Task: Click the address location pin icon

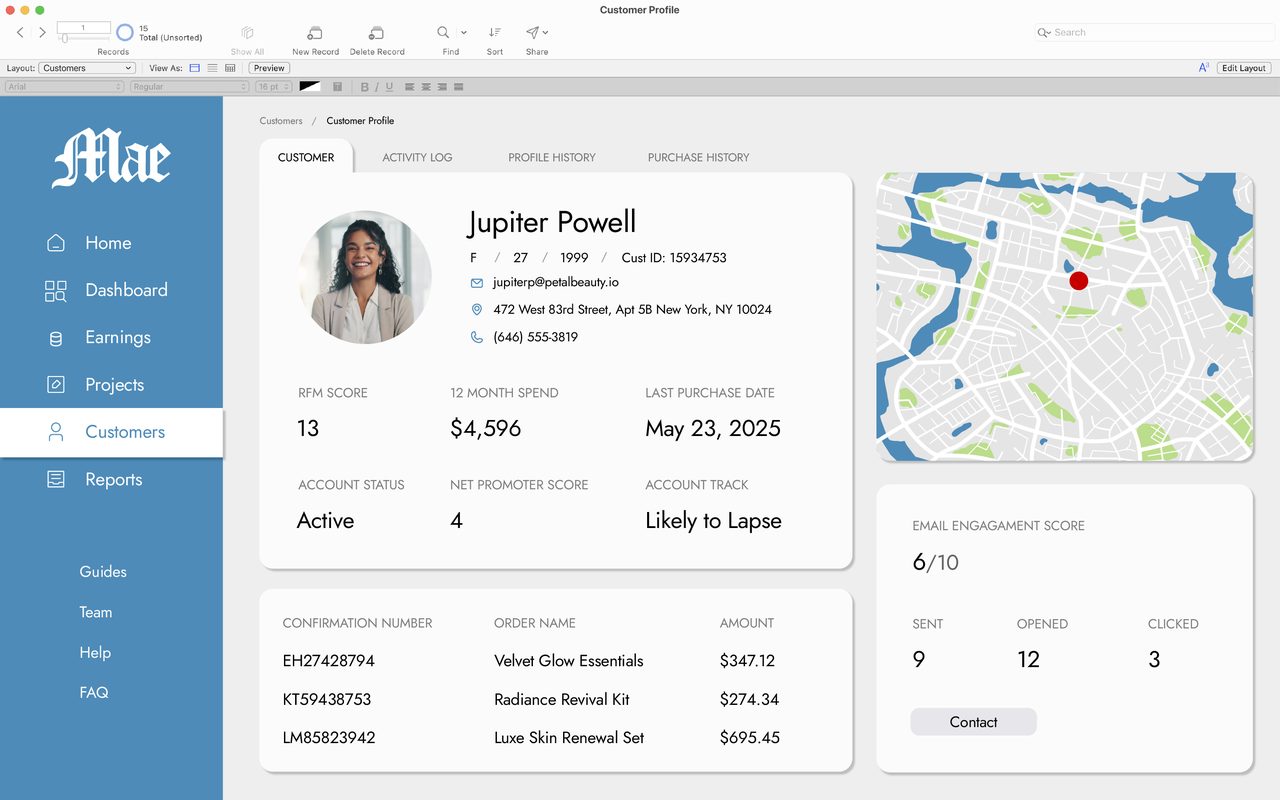Action: [477, 310]
